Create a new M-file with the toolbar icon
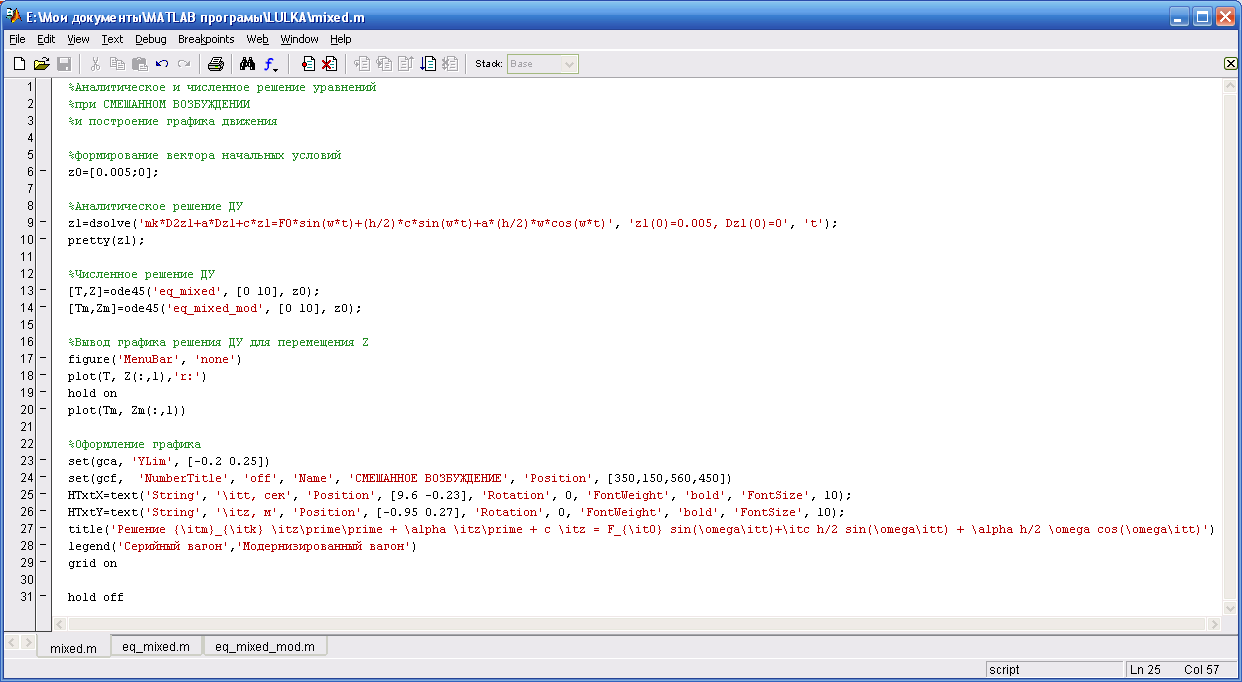Image resolution: width=1242 pixels, height=682 pixels. click(x=19, y=64)
